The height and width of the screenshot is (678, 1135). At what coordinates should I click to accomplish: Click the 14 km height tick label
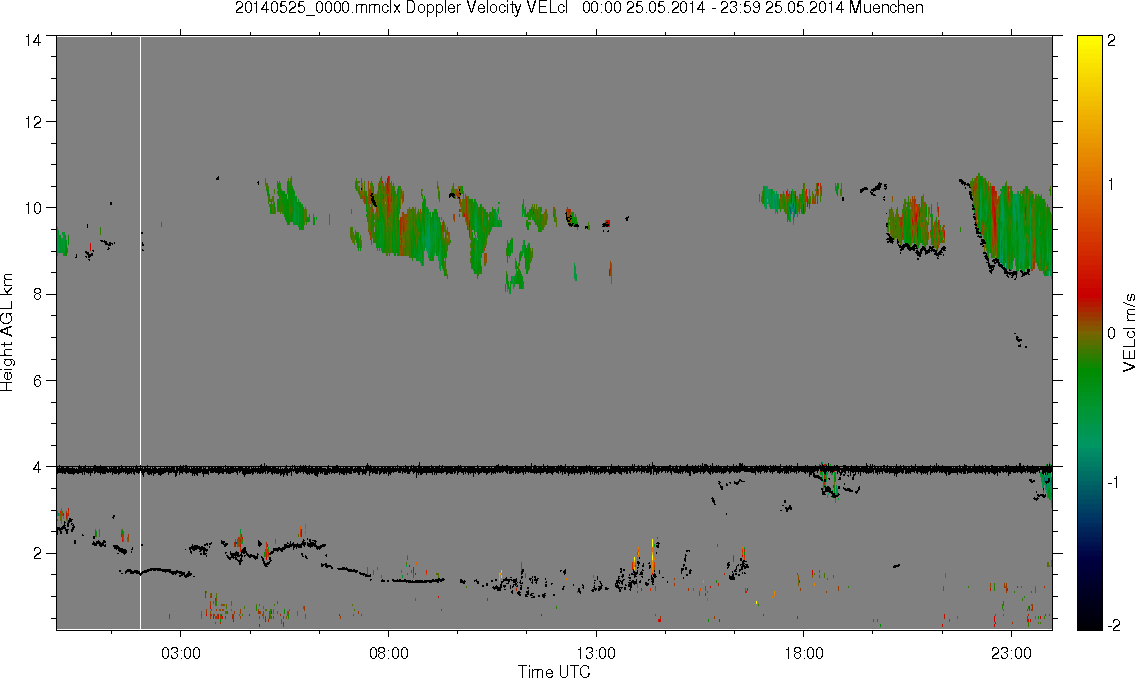[x=32, y=41]
